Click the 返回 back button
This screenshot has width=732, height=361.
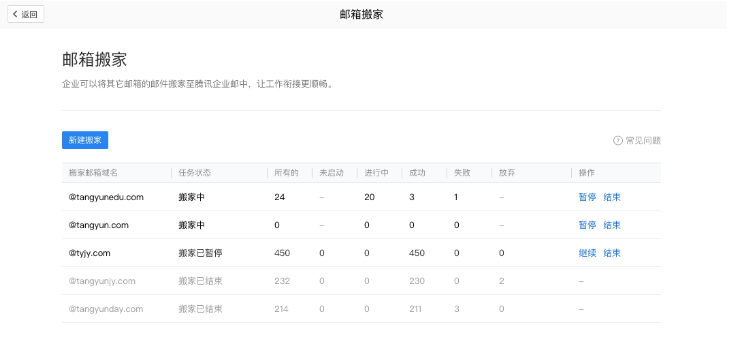click(26, 14)
